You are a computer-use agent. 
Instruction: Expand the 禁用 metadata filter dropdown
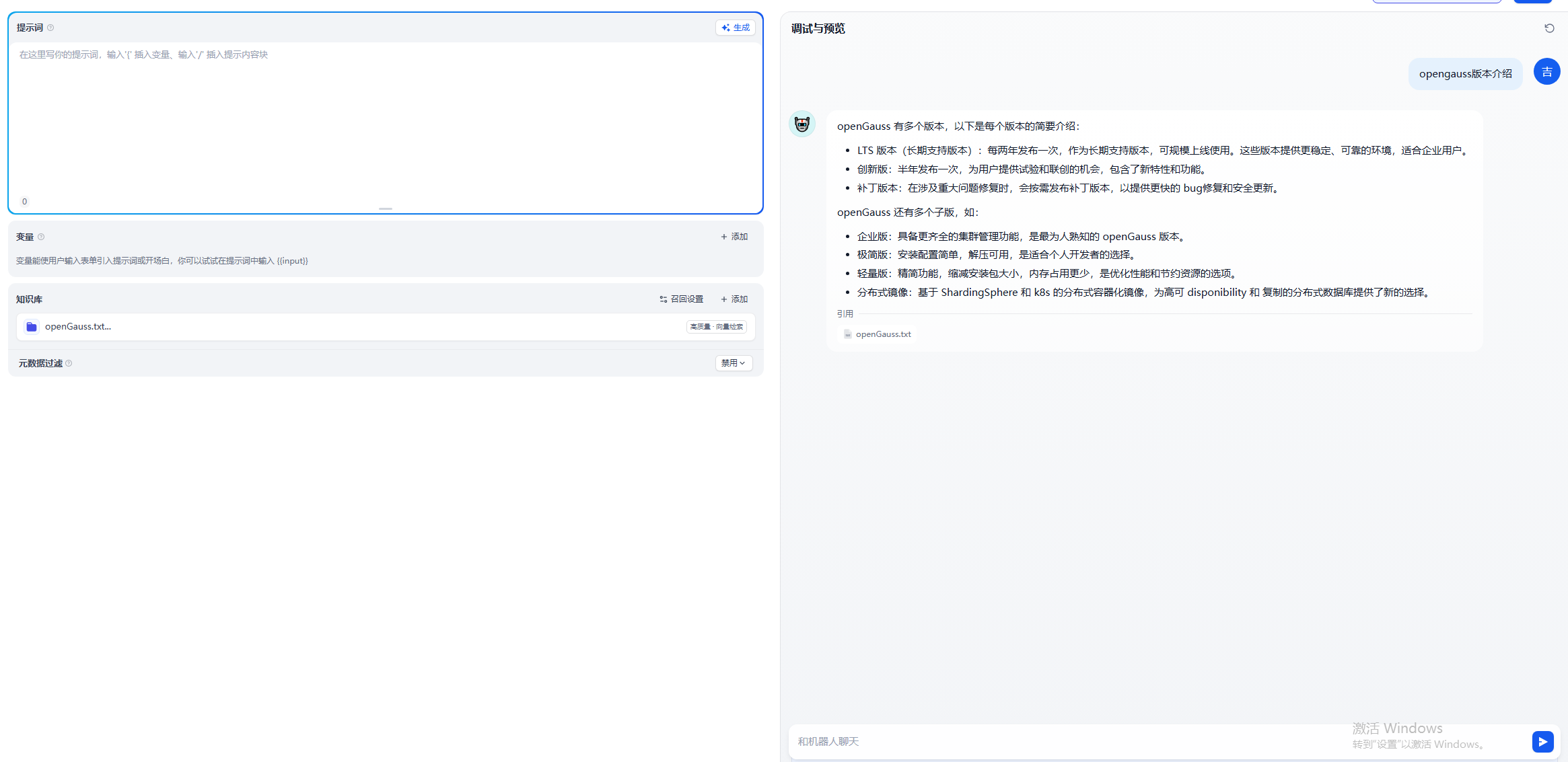click(733, 363)
